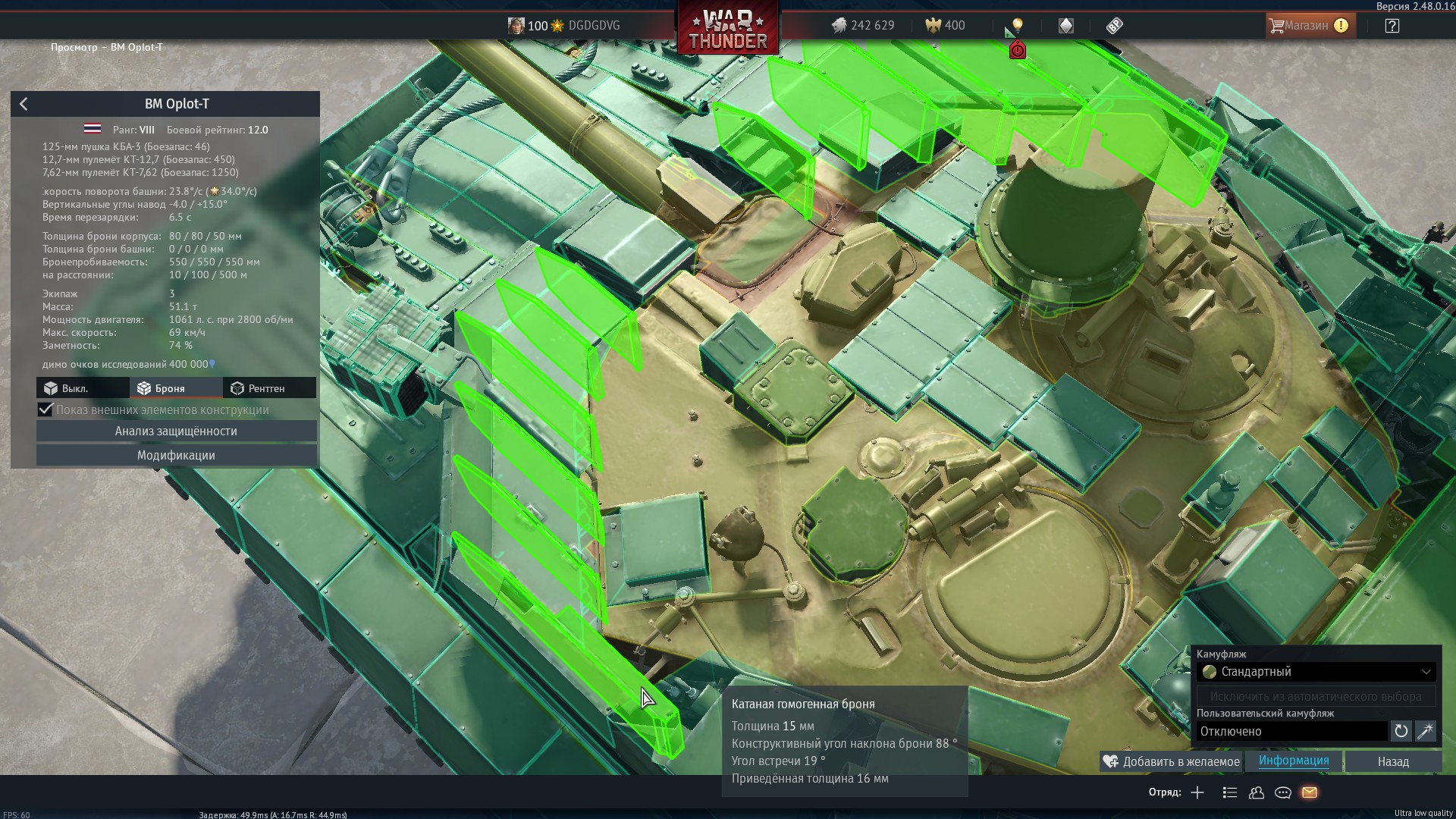Click the Silver Lions currency icon
The width and height of the screenshot is (1456, 819).
tap(838, 25)
